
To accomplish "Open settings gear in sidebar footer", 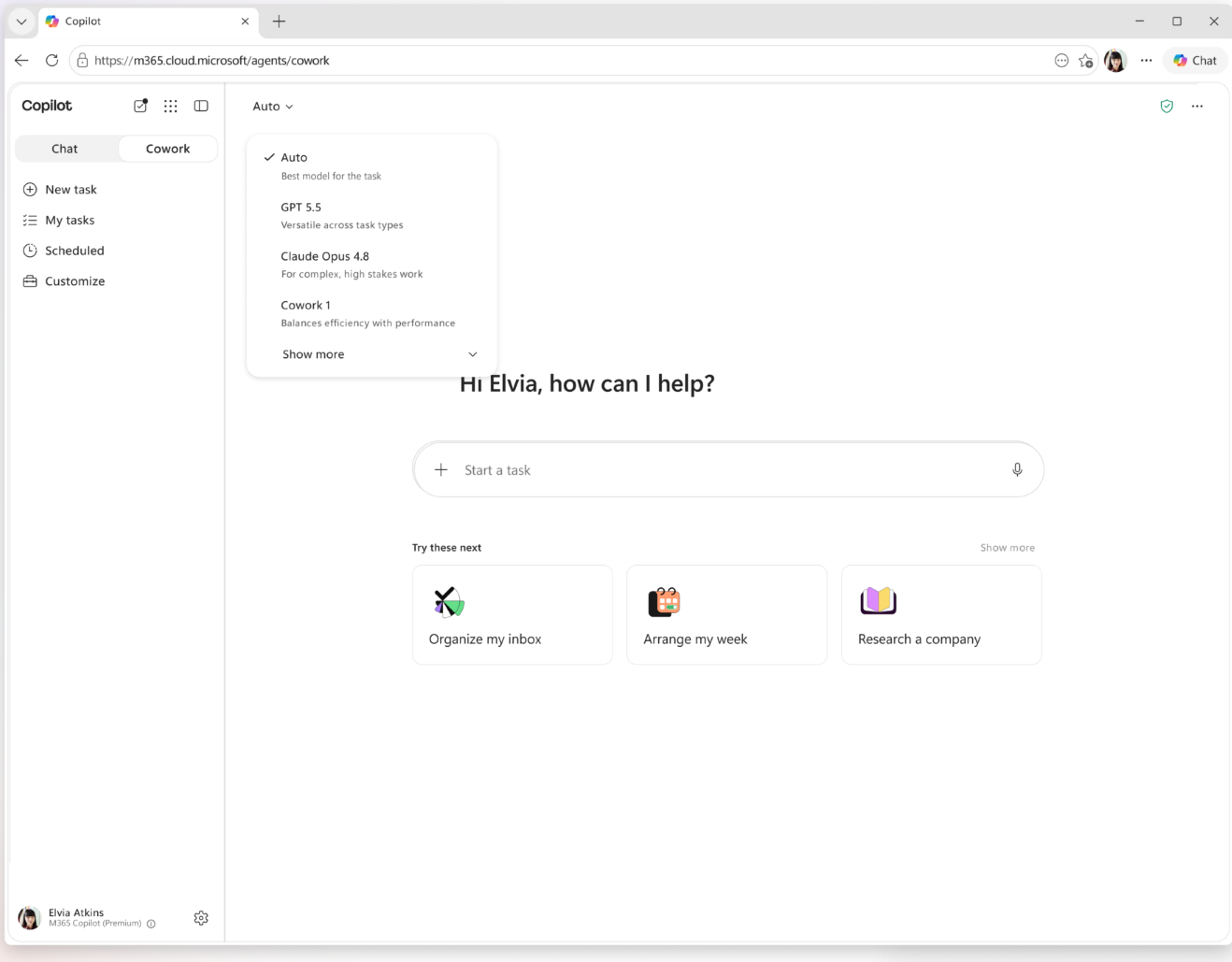I will tap(201, 918).
